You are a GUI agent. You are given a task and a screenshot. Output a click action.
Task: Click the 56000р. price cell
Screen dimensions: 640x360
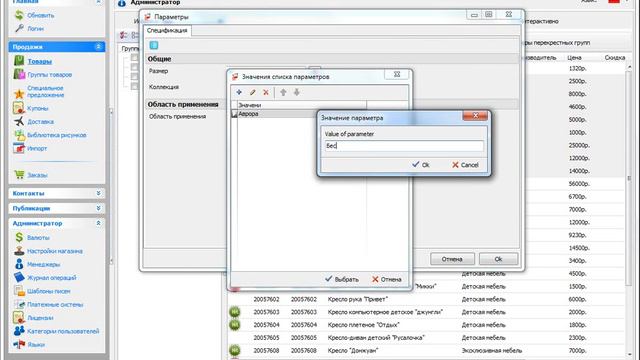(x=579, y=184)
